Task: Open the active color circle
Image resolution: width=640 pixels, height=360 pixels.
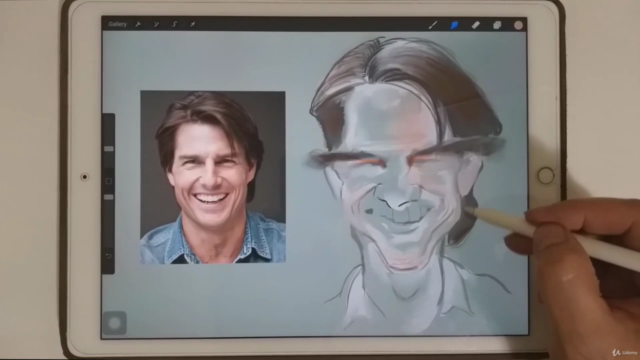Action: tap(518, 25)
